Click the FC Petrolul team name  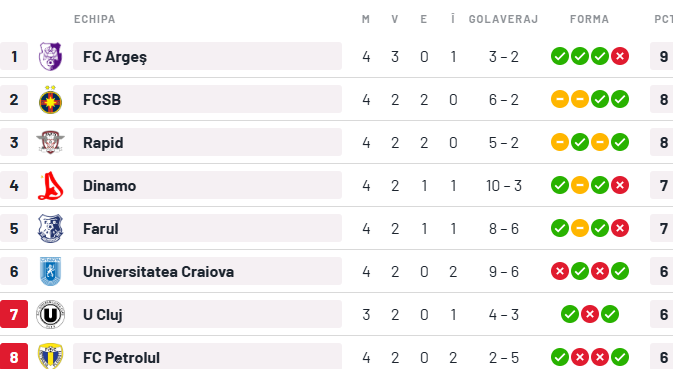pyautogui.click(x=121, y=357)
